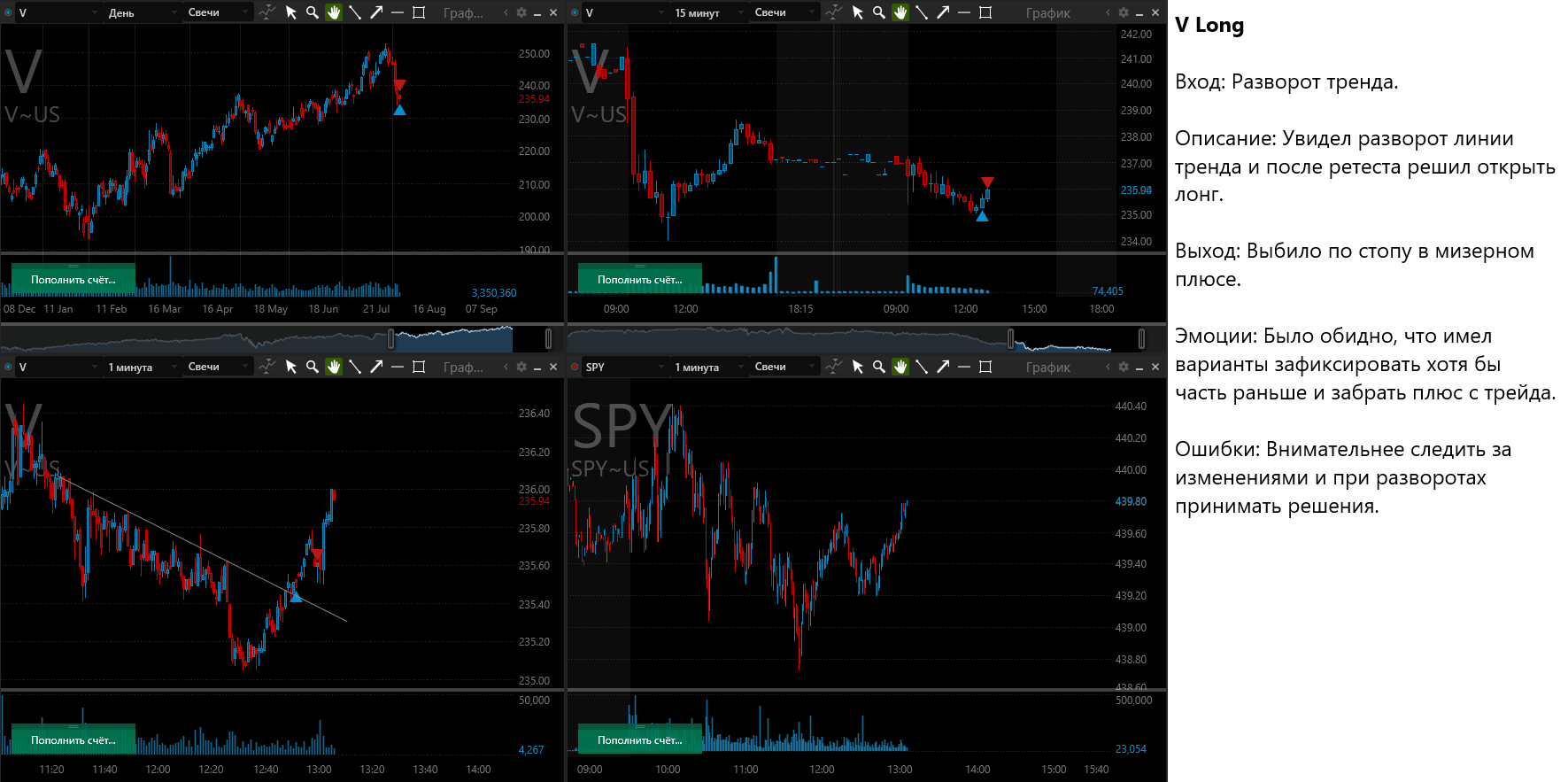Choose the arrow tool in the V 15-minute chart
Viewport: 1568px width, 782px height.
pos(943,12)
